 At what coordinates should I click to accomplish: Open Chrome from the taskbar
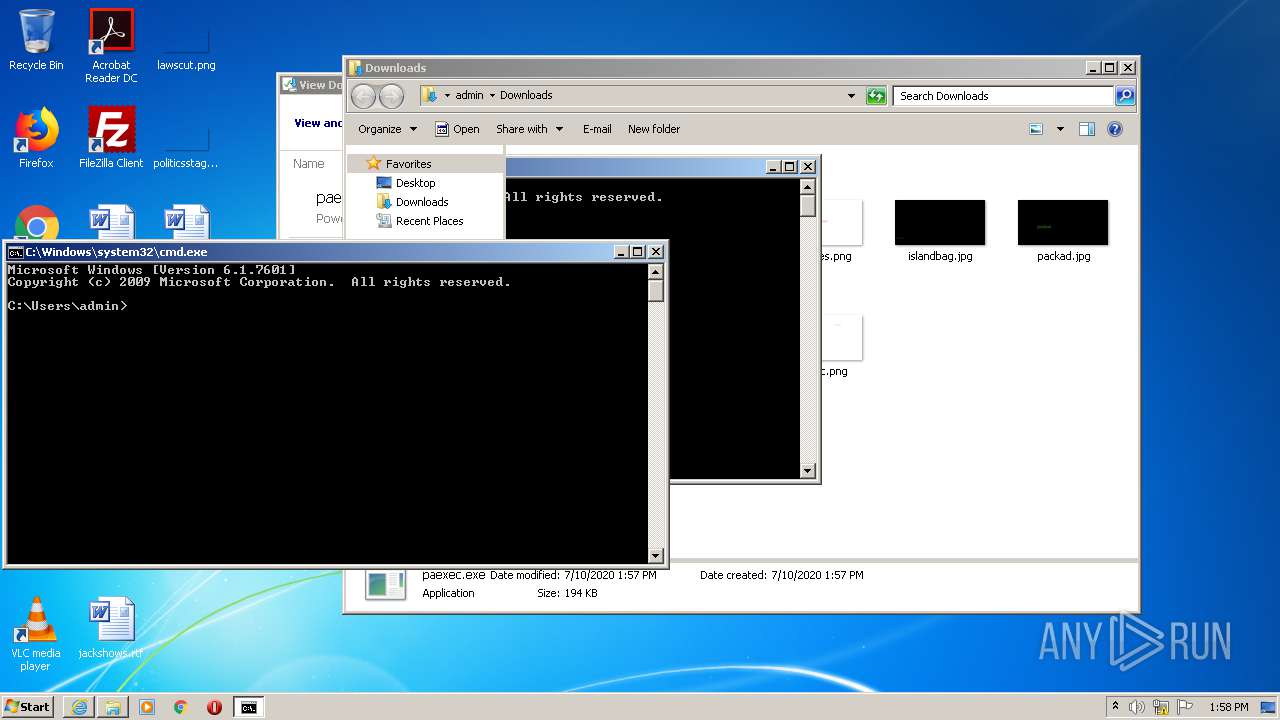pyautogui.click(x=180, y=707)
